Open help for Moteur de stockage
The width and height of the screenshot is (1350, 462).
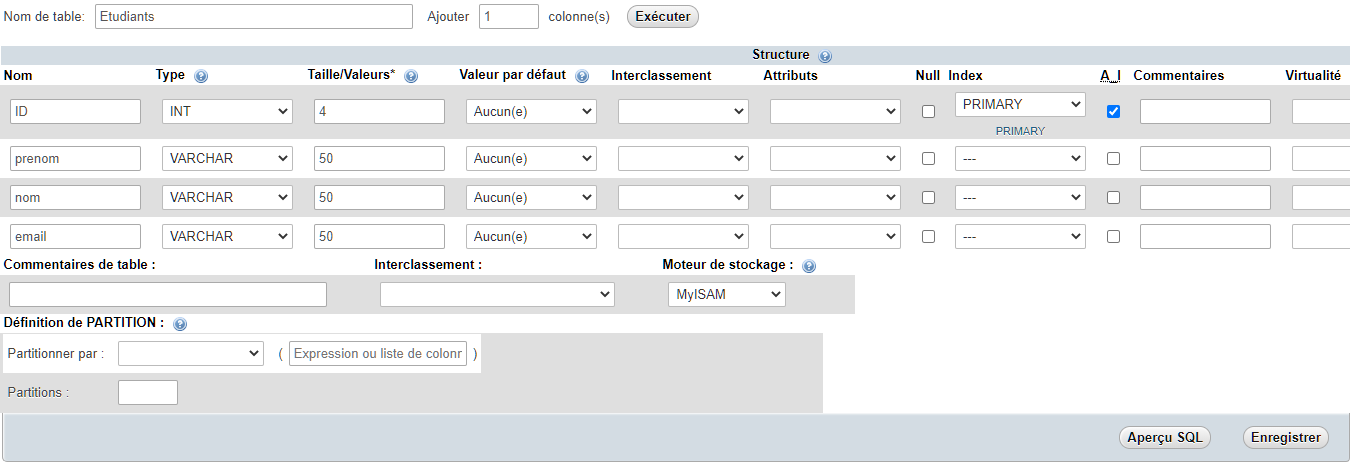809,266
